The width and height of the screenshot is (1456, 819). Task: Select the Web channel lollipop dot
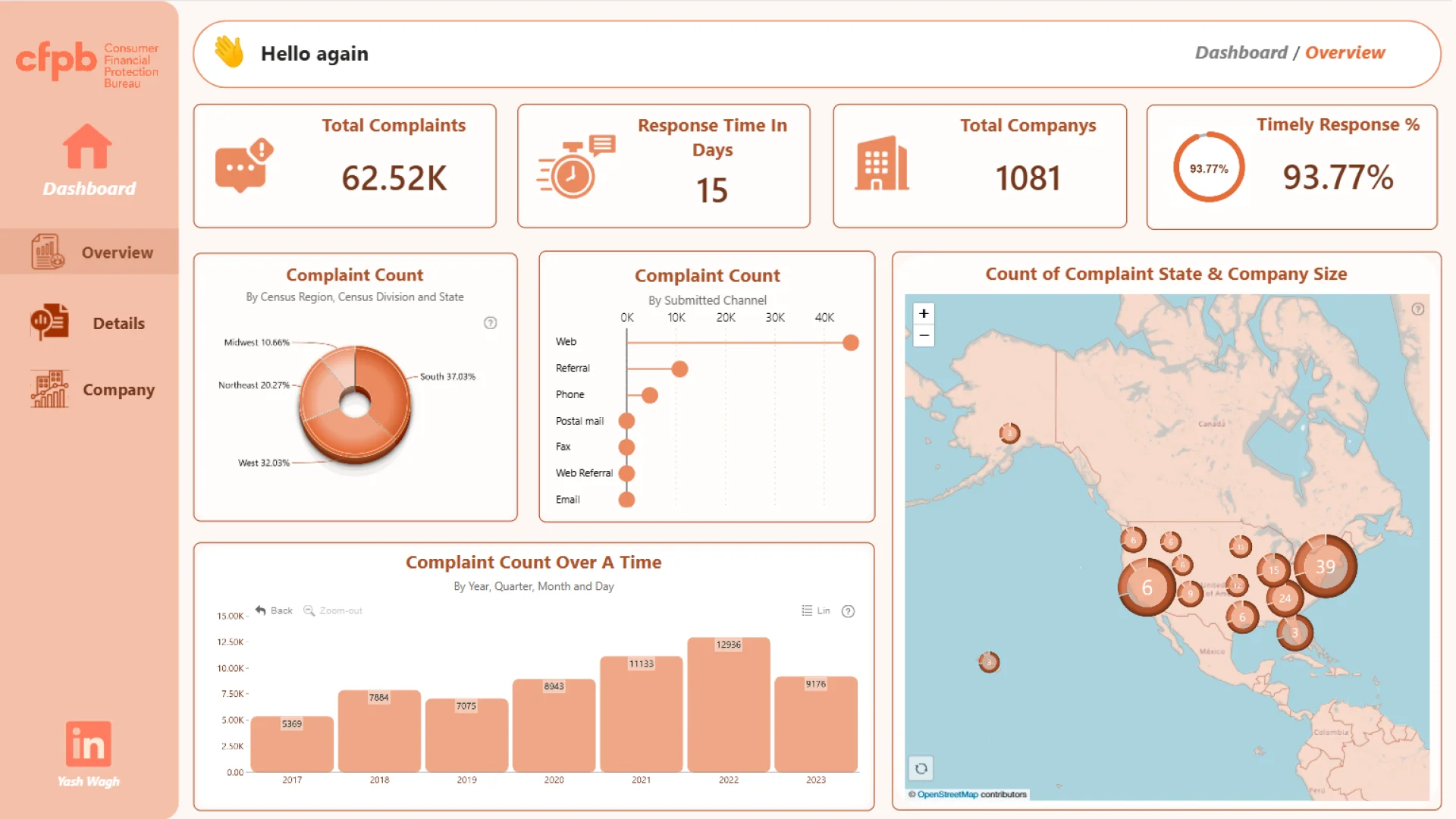[851, 343]
